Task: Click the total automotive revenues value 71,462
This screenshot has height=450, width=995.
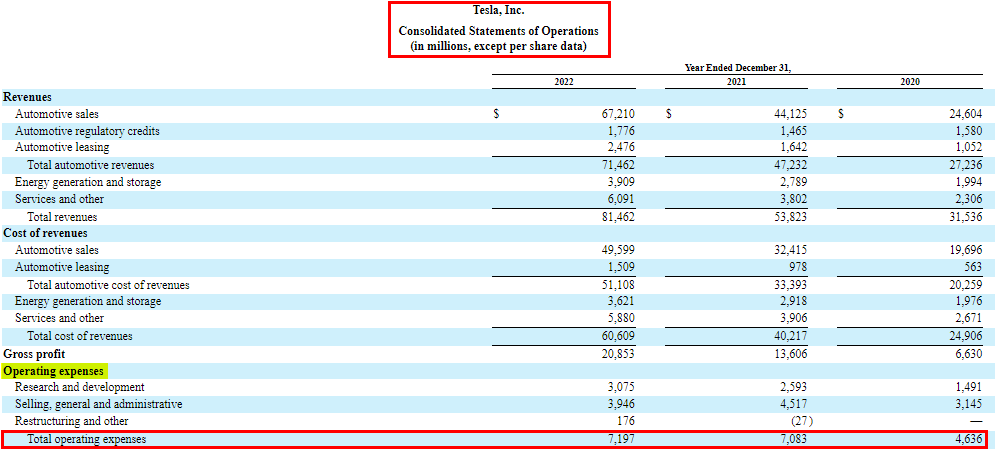Action: point(617,165)
